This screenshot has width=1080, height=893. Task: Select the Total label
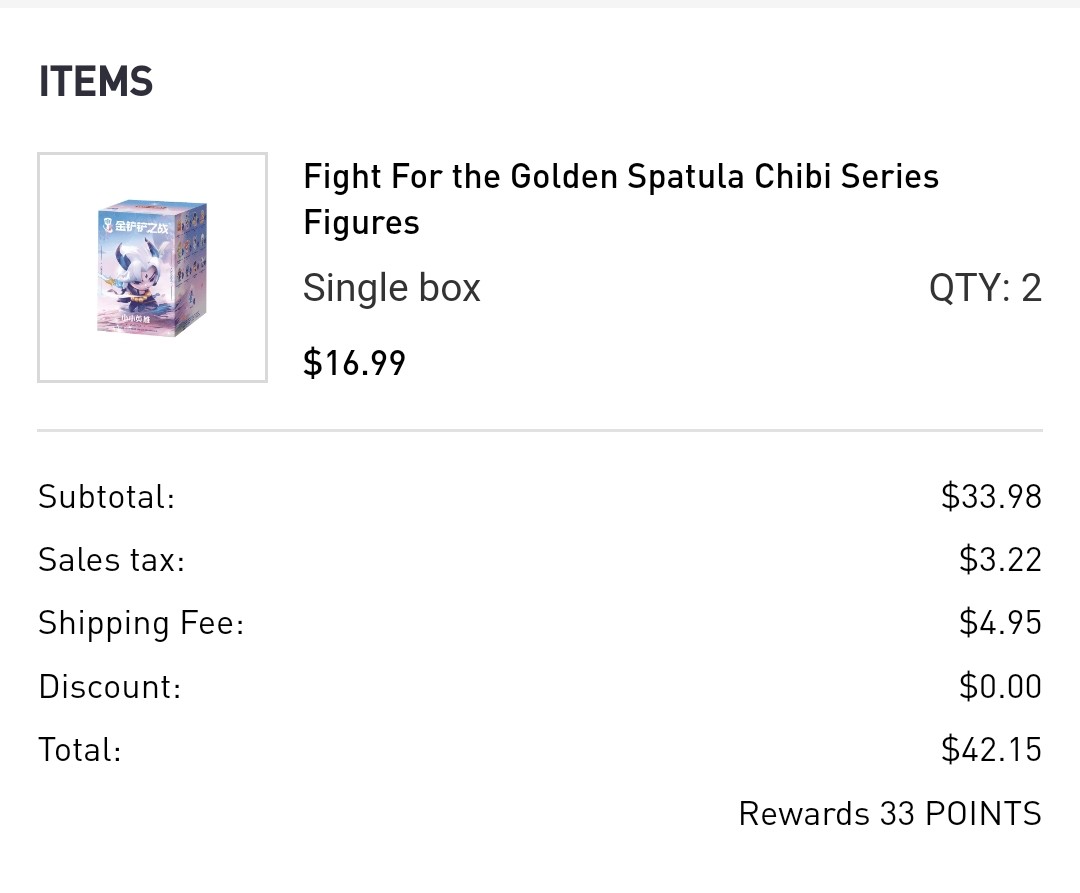(x=80, y=750)
